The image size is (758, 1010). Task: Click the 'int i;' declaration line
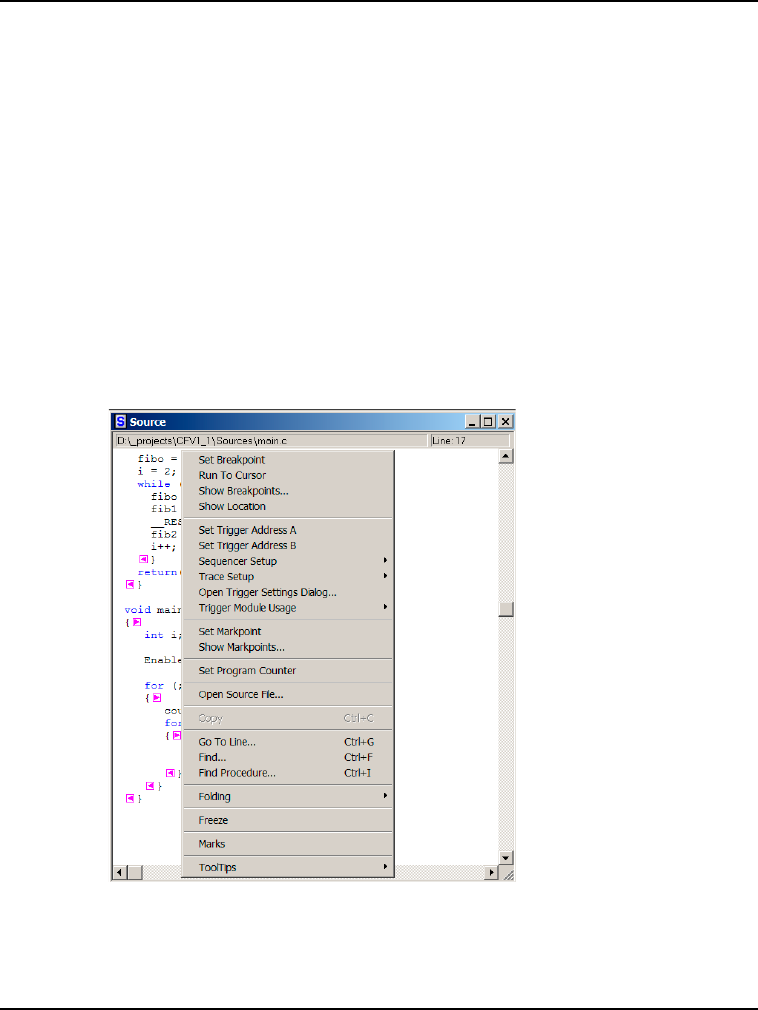coord(163,635)
